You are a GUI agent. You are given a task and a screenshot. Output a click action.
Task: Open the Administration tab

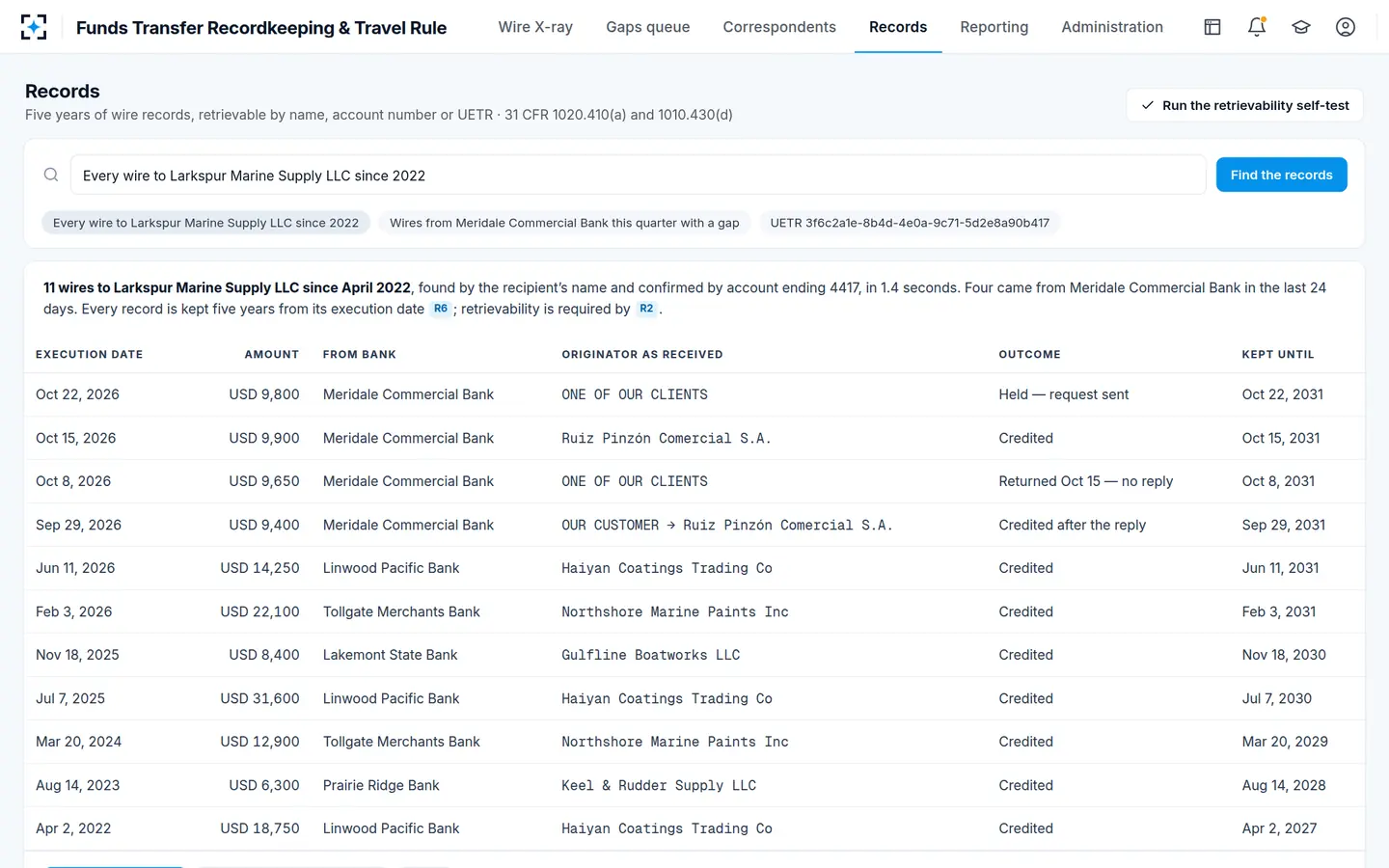[1112, 27]
